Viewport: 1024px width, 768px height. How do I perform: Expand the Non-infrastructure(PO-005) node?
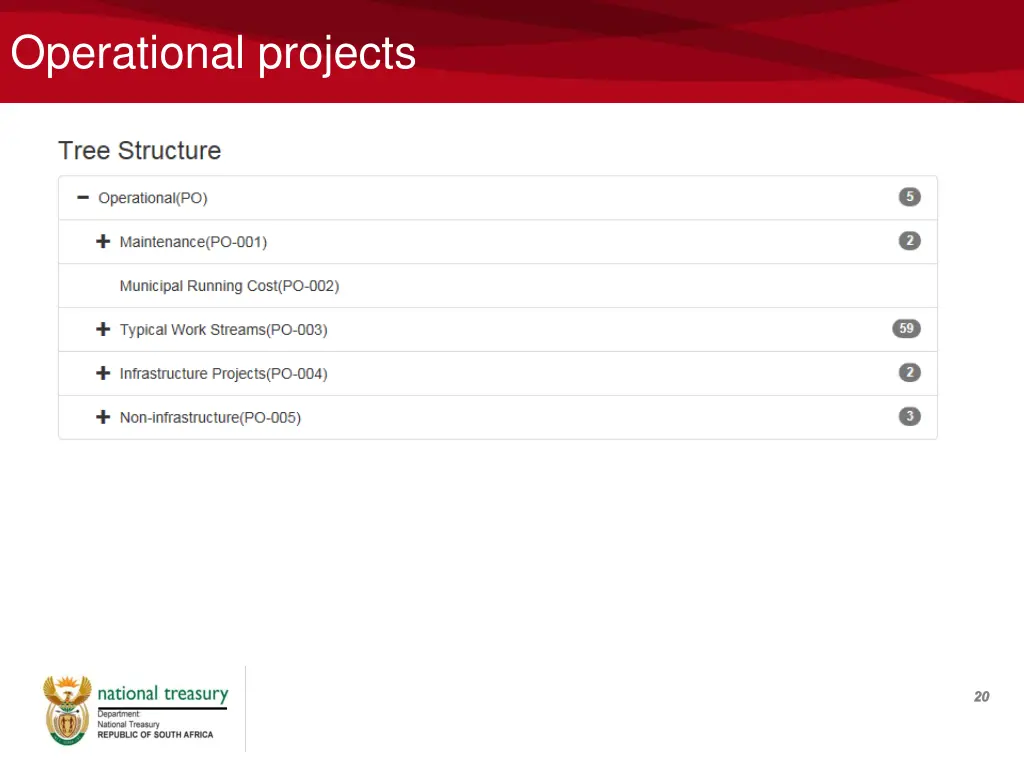tap(103, 417)
